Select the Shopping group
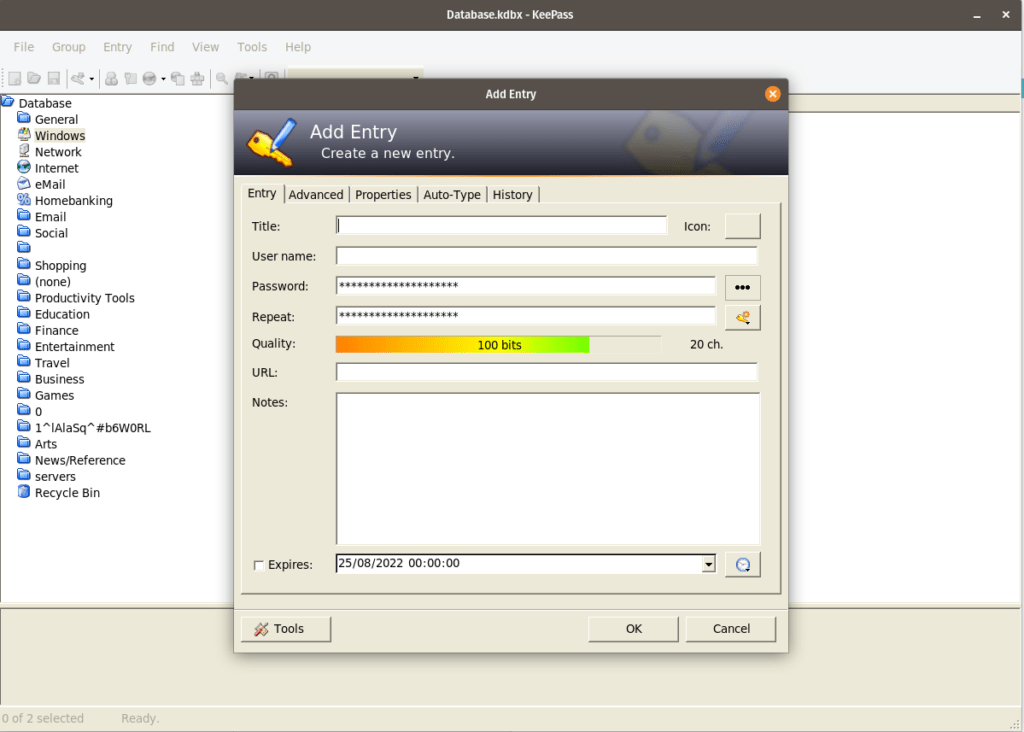The image size is (1024, 732). click(x=60, y=266)
